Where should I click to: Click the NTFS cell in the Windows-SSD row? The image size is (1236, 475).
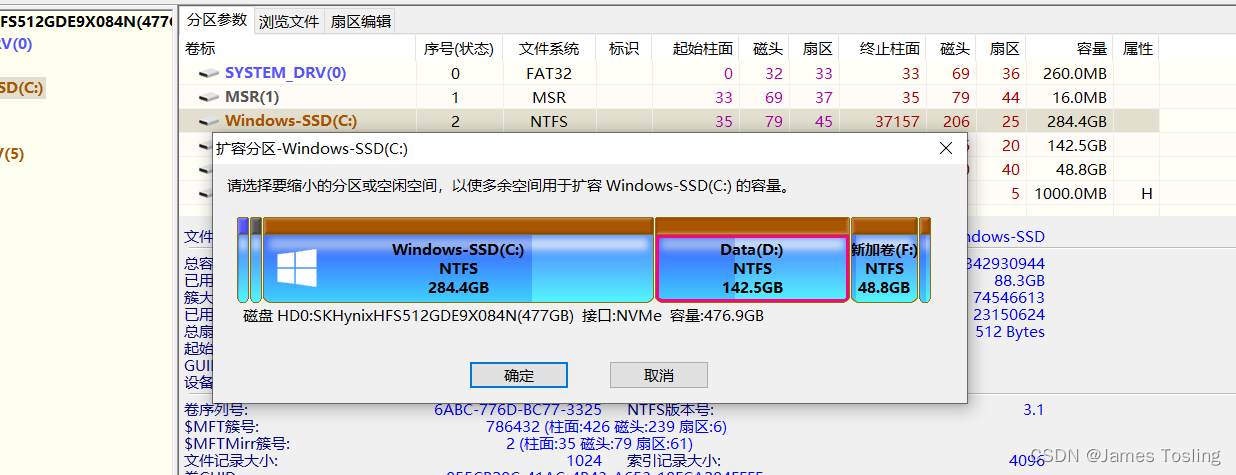tap(549, 121)
